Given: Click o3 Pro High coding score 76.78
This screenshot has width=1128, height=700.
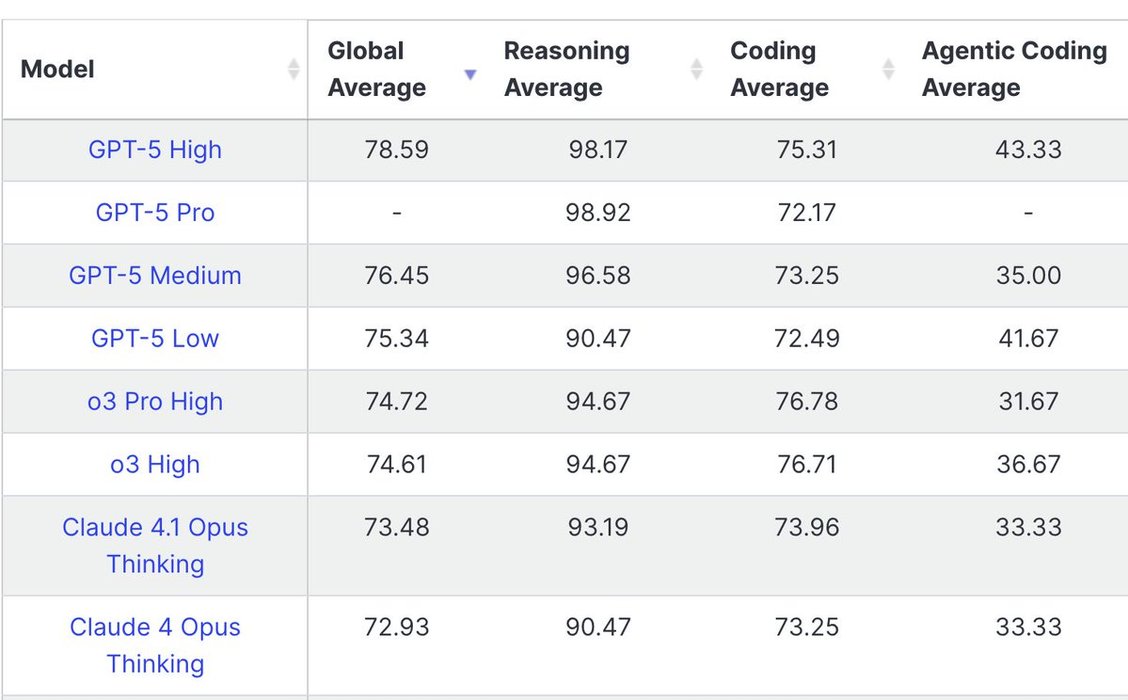Looking at the screenshot, I should (807, 402).
